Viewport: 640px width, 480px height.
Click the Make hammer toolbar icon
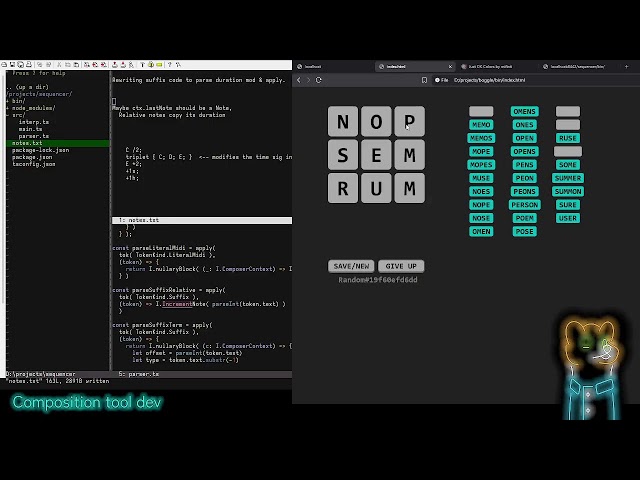click(x=142, y=64)
